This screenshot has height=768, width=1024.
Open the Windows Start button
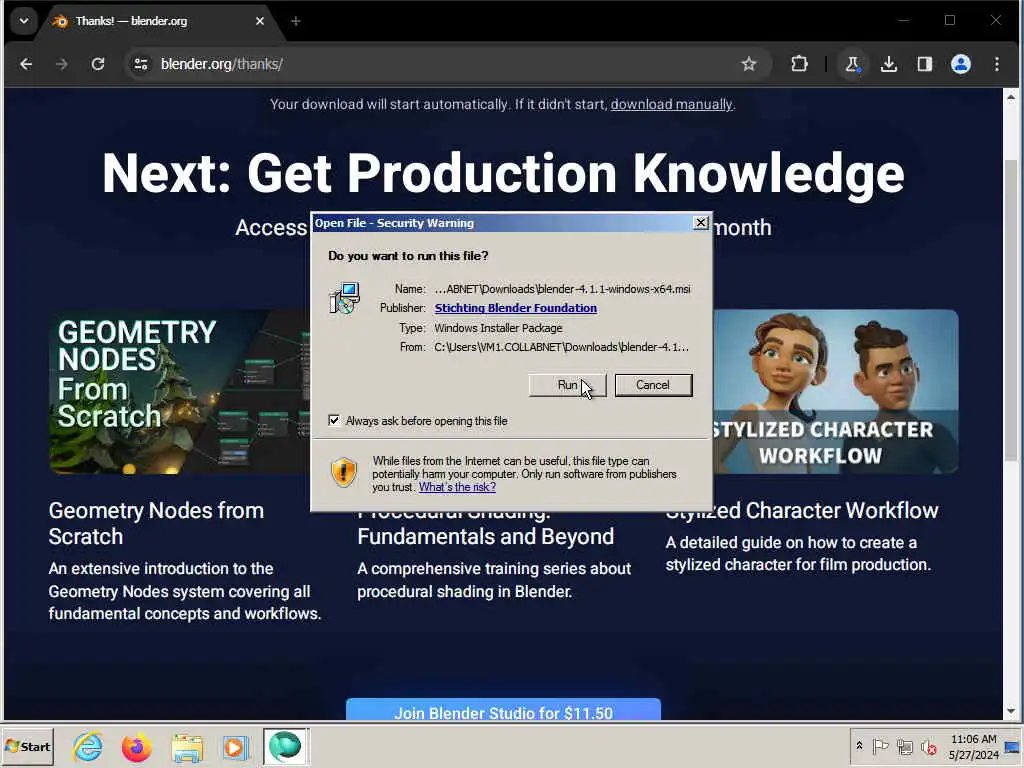pyautogui.click(x=27, y=746)
